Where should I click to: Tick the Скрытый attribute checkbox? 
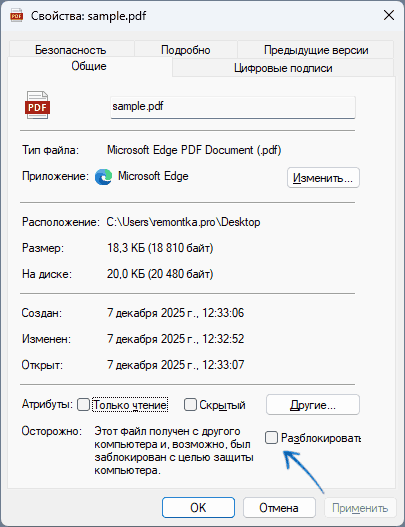pyautogui.click(x=190, y=405)
